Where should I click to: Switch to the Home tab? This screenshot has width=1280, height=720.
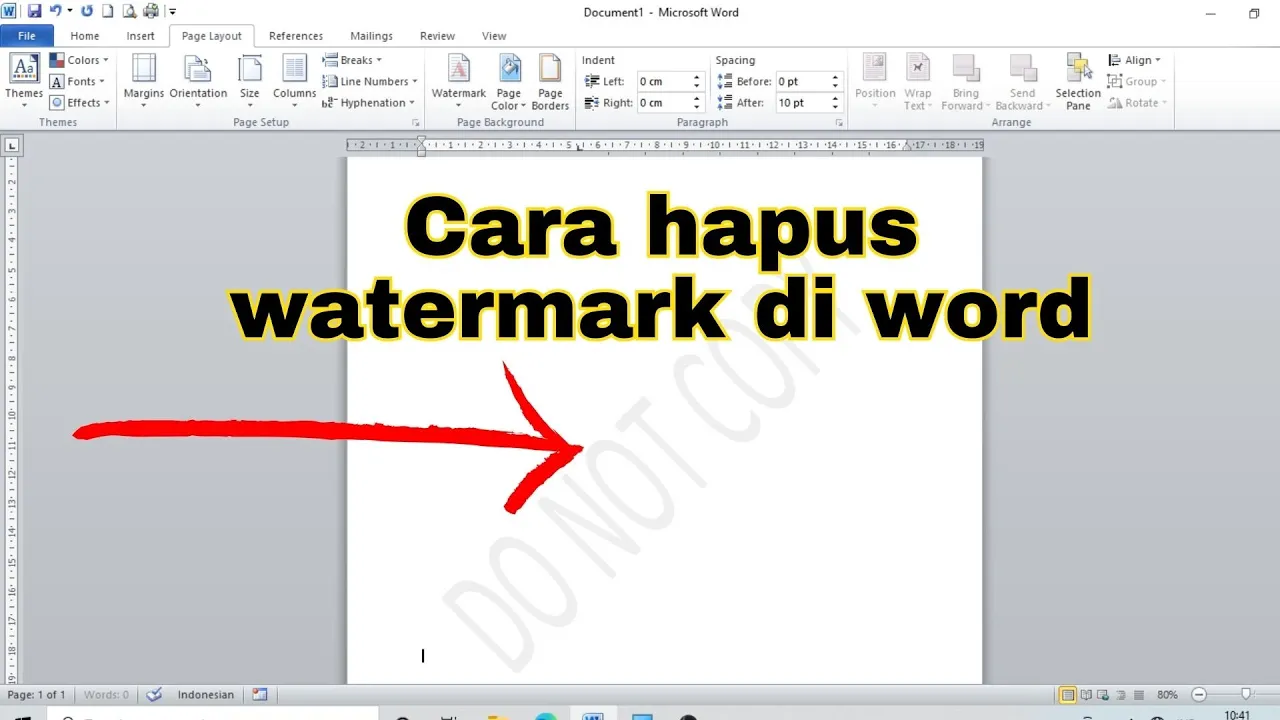click(x=85, y=36)
